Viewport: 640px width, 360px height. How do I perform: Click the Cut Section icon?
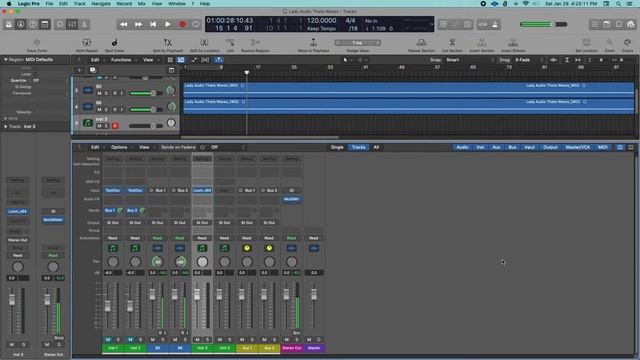tap(452, 42)
